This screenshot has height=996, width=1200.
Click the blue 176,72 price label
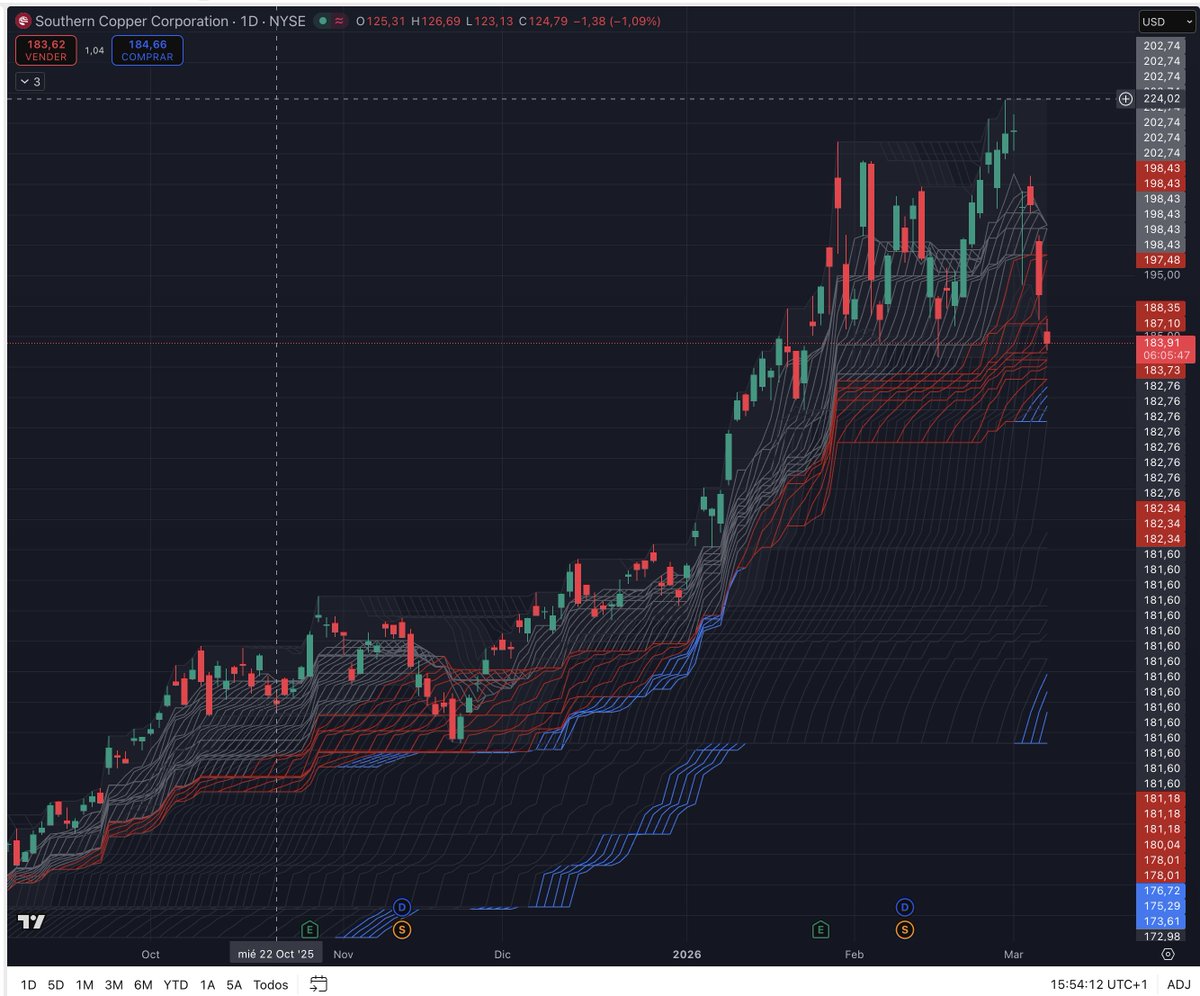(x=1162, y=890)
